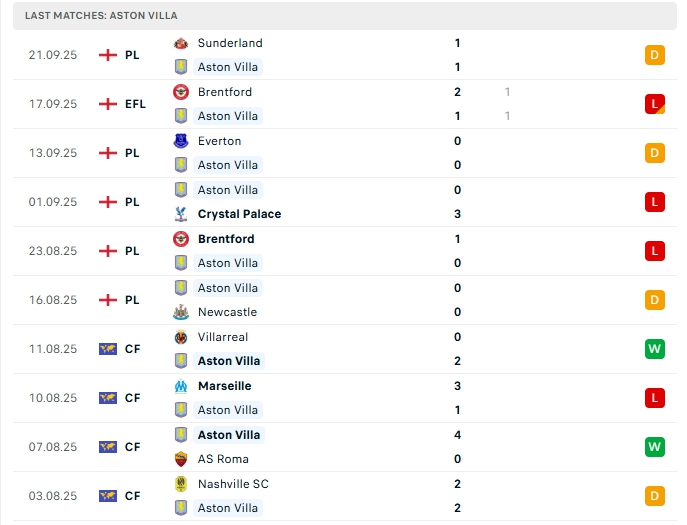Click the Everton club crest icon

click(181, 141)
